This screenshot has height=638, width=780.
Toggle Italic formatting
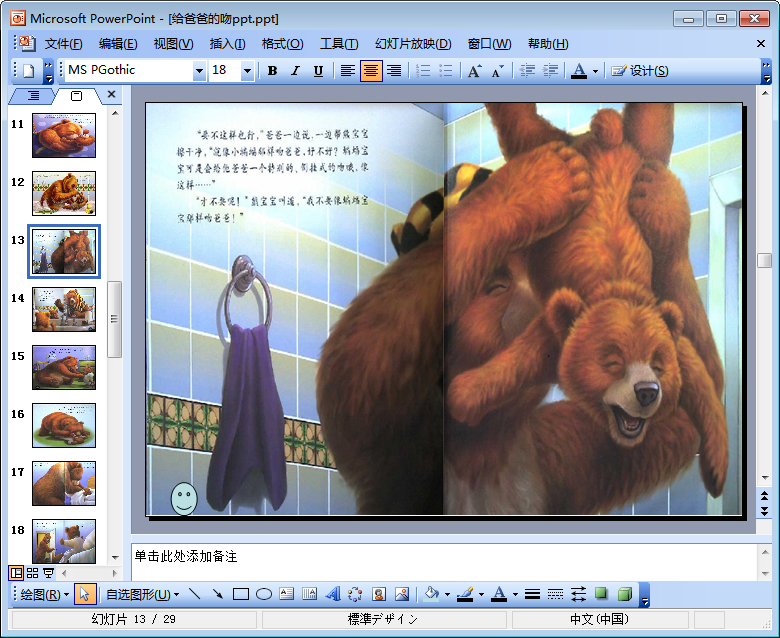click(x=295, y=71)
